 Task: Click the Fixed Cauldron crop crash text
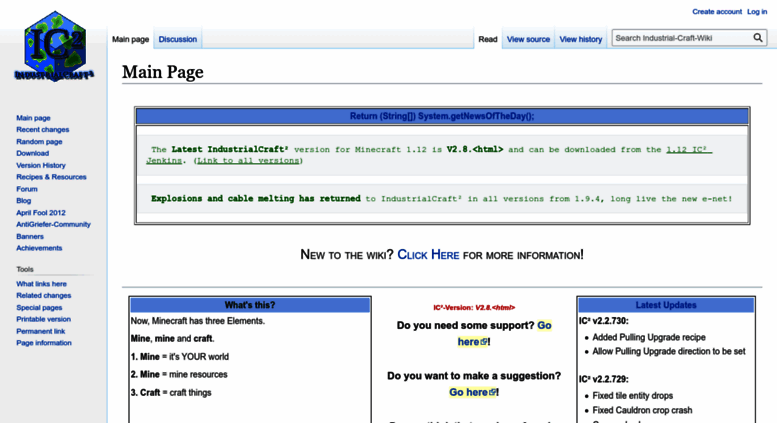click(x=642, y=410)
